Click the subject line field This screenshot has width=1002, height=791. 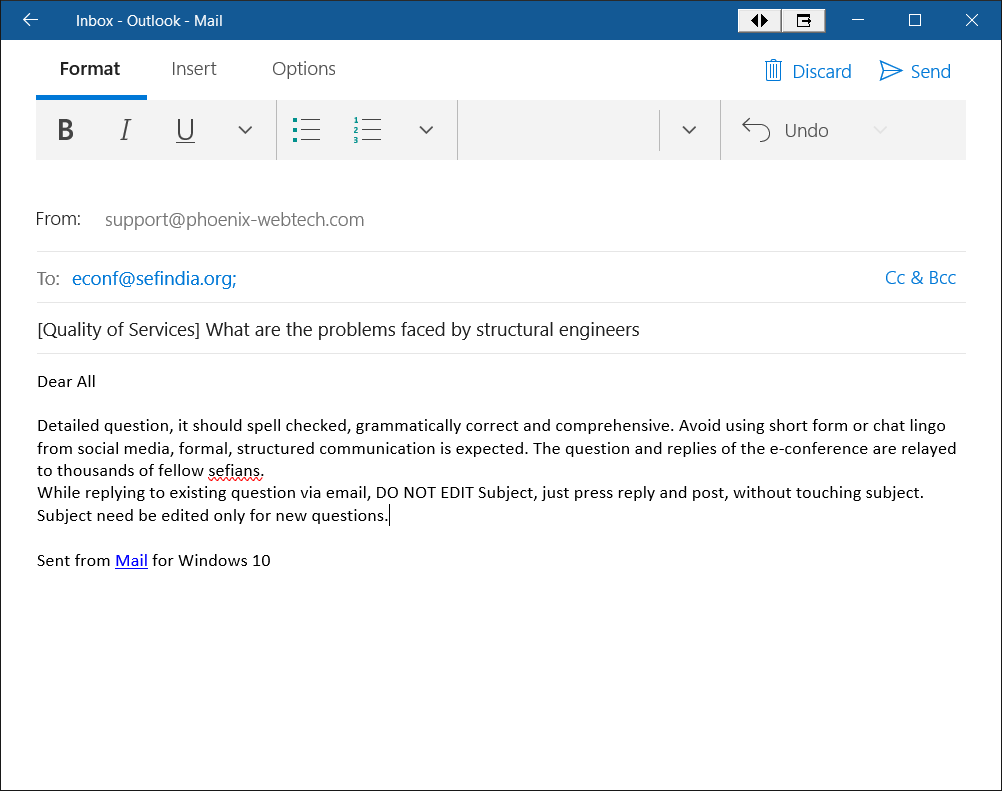tap(500, 330)
